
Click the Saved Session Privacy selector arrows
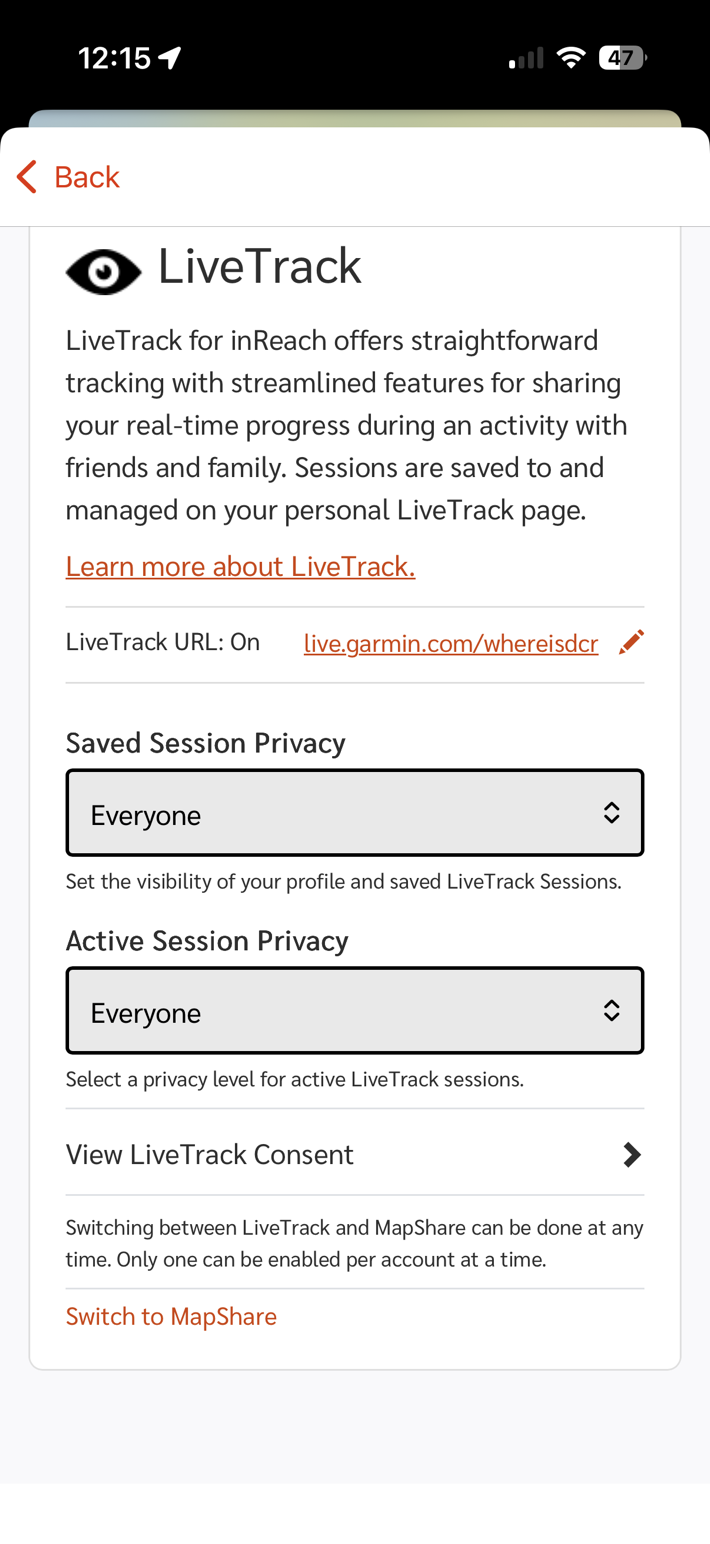tap(611, 813)
